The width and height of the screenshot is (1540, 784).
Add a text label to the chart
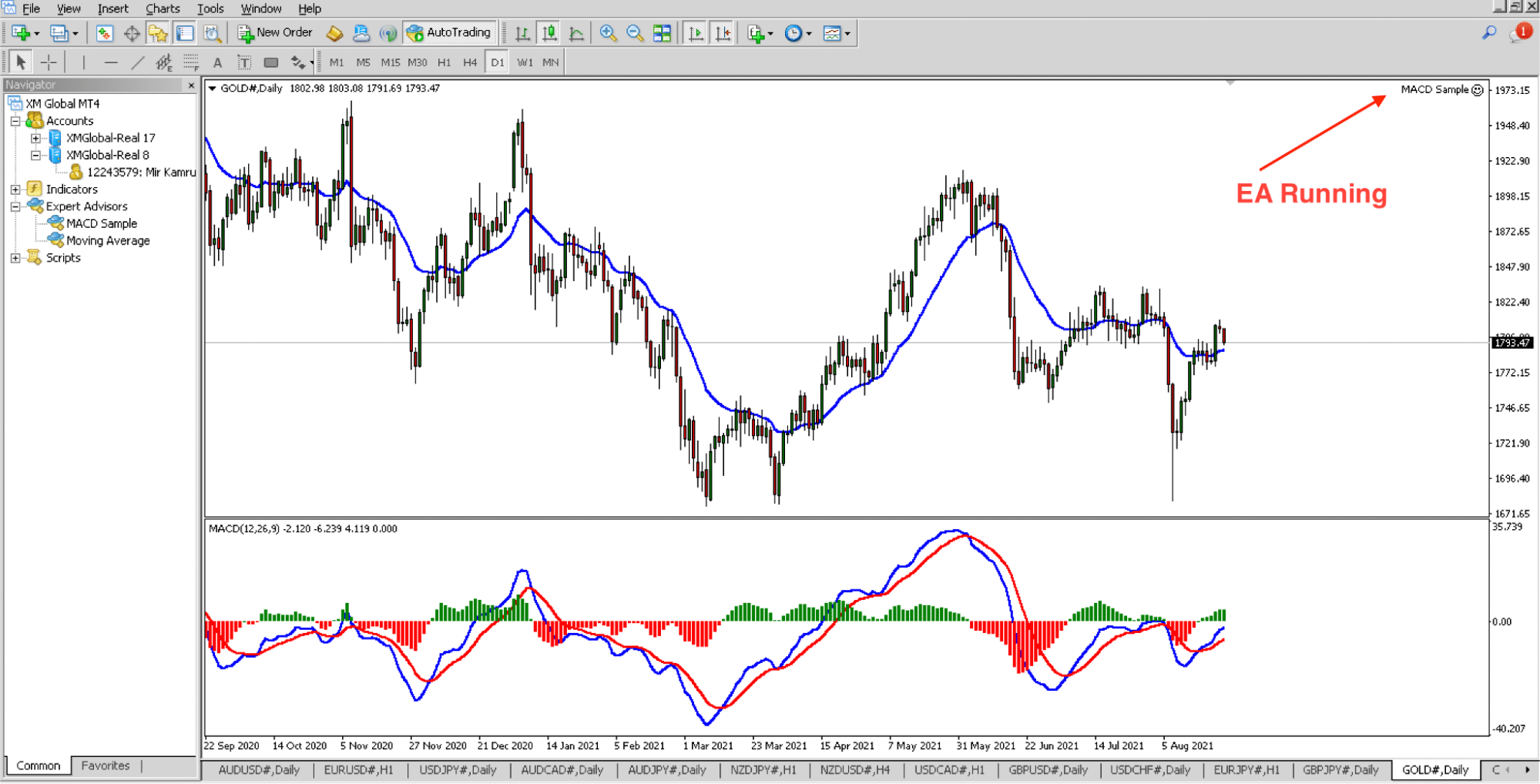[244, 62]
